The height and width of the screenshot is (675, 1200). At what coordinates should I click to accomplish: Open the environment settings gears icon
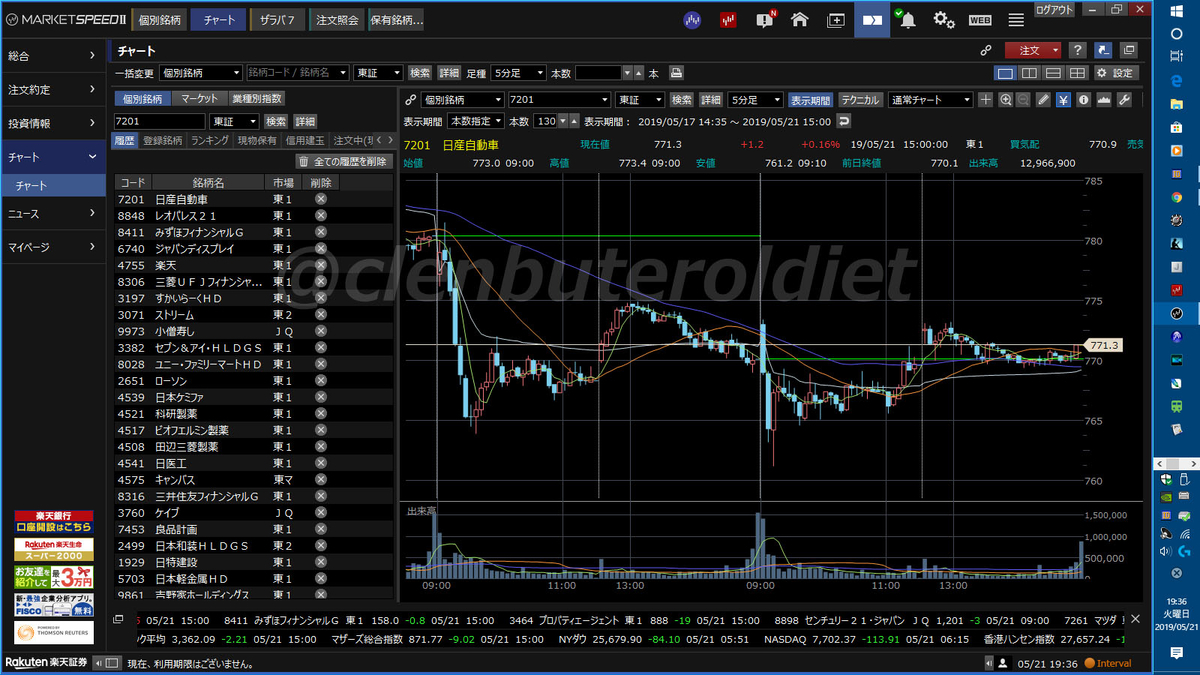point(944,19)
